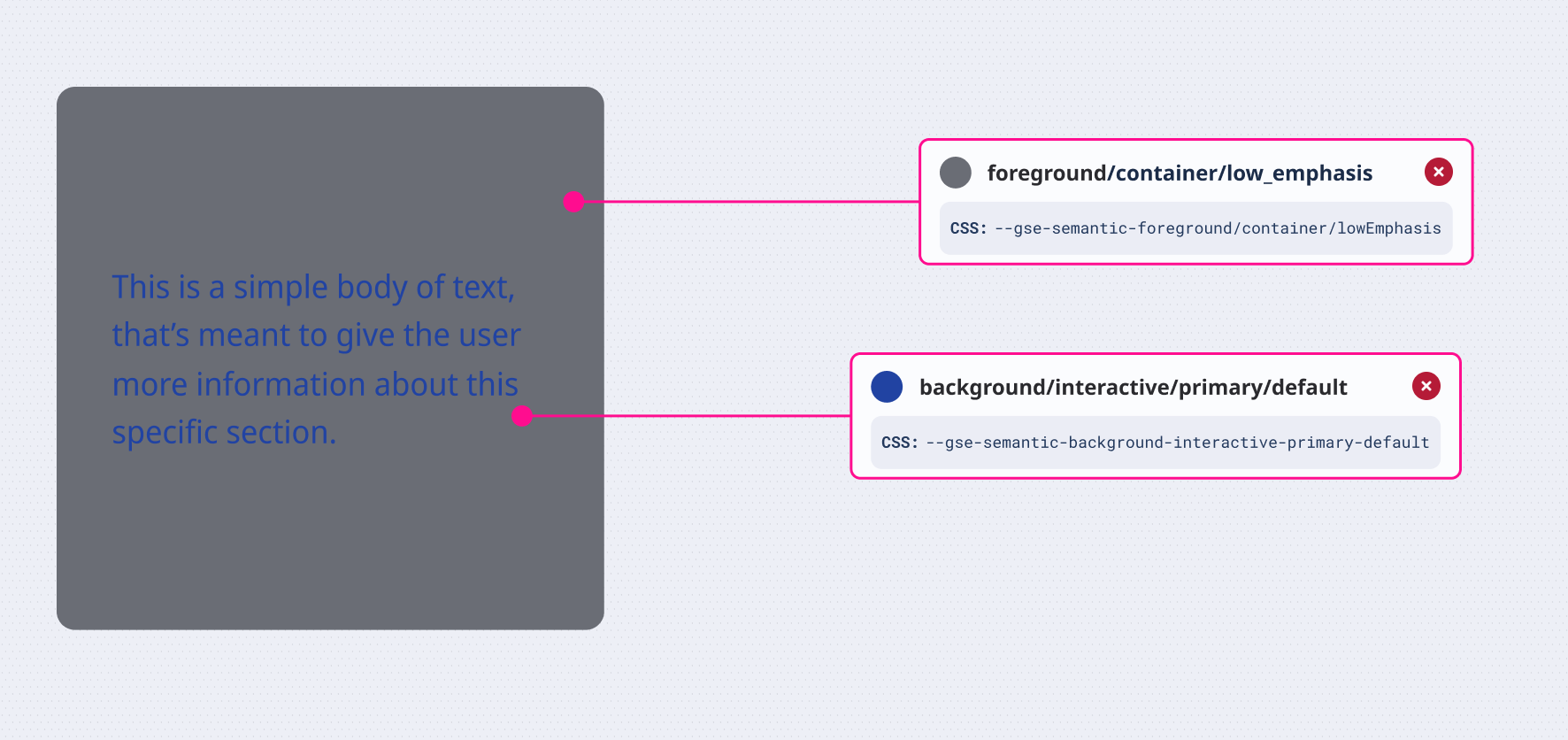Viewport: 1568px width, 740px height.
Task: Click the pink connector line to foreground annotation
Action: coord(752,202)
